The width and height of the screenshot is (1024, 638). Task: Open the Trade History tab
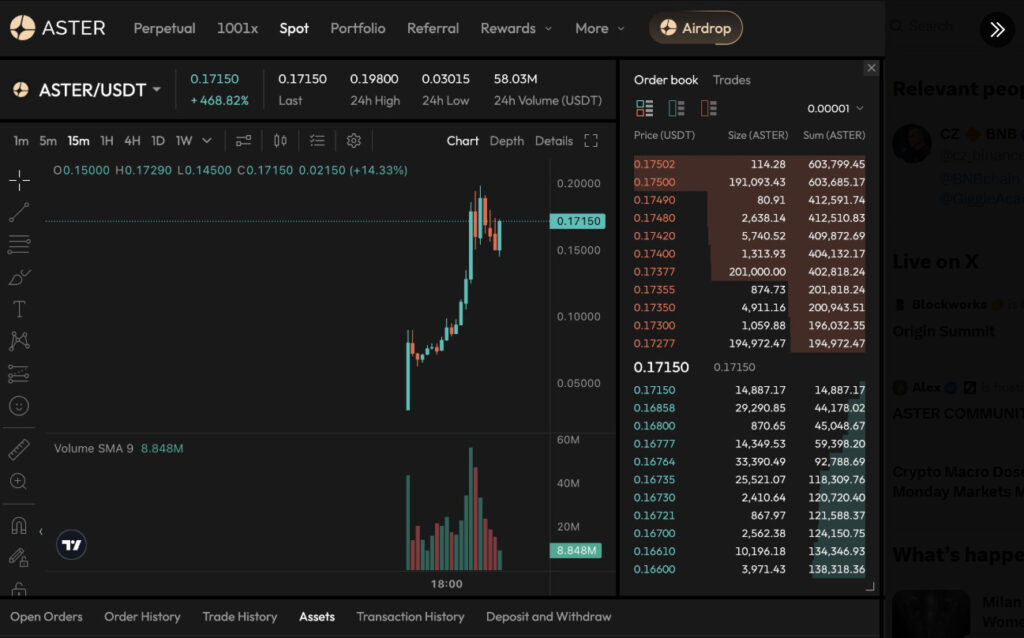(x=239, y=617)
